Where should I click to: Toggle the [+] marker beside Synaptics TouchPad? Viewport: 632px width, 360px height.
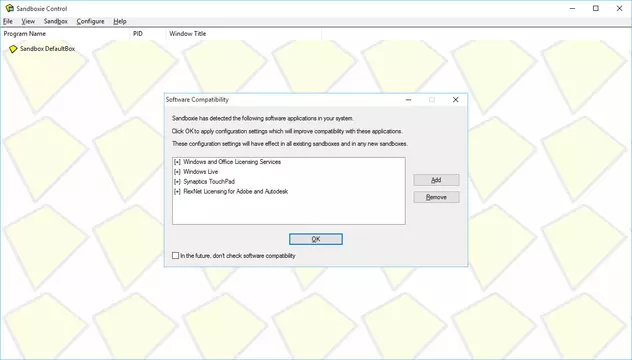[x=177, y=182]
